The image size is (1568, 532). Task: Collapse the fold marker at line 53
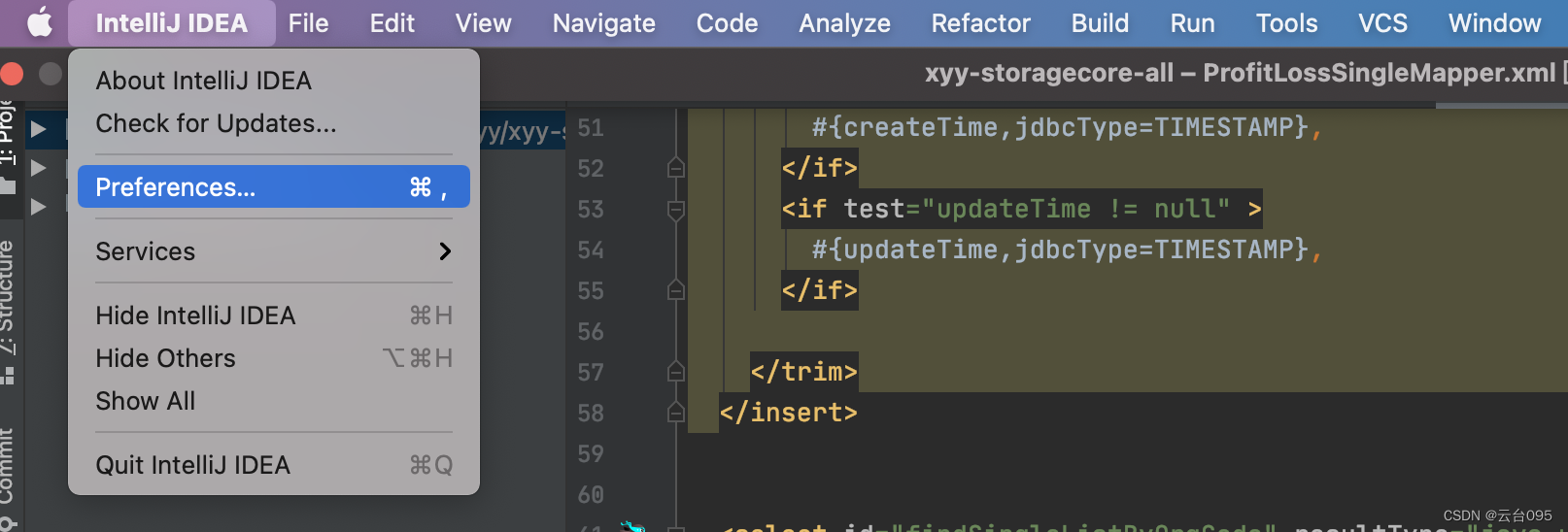[x=676, y=209]
